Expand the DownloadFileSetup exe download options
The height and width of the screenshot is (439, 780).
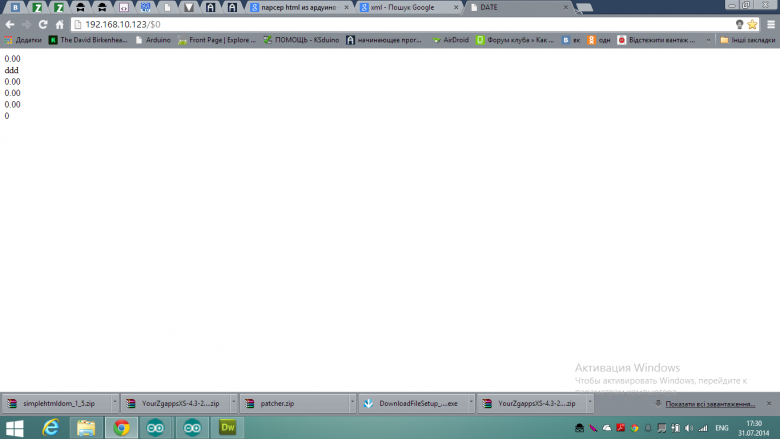point(469,404)
